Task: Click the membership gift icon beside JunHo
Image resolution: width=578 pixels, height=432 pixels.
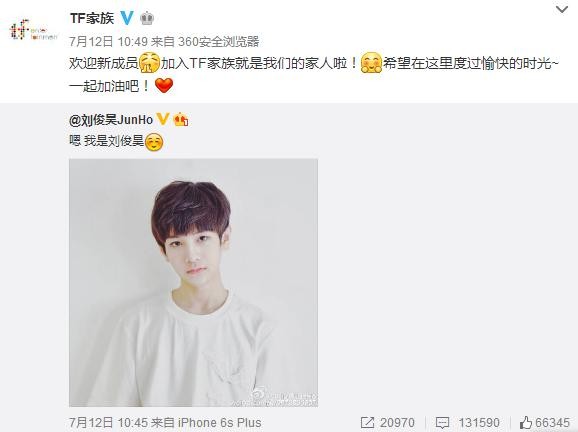Action: click(x=181, y=119)
